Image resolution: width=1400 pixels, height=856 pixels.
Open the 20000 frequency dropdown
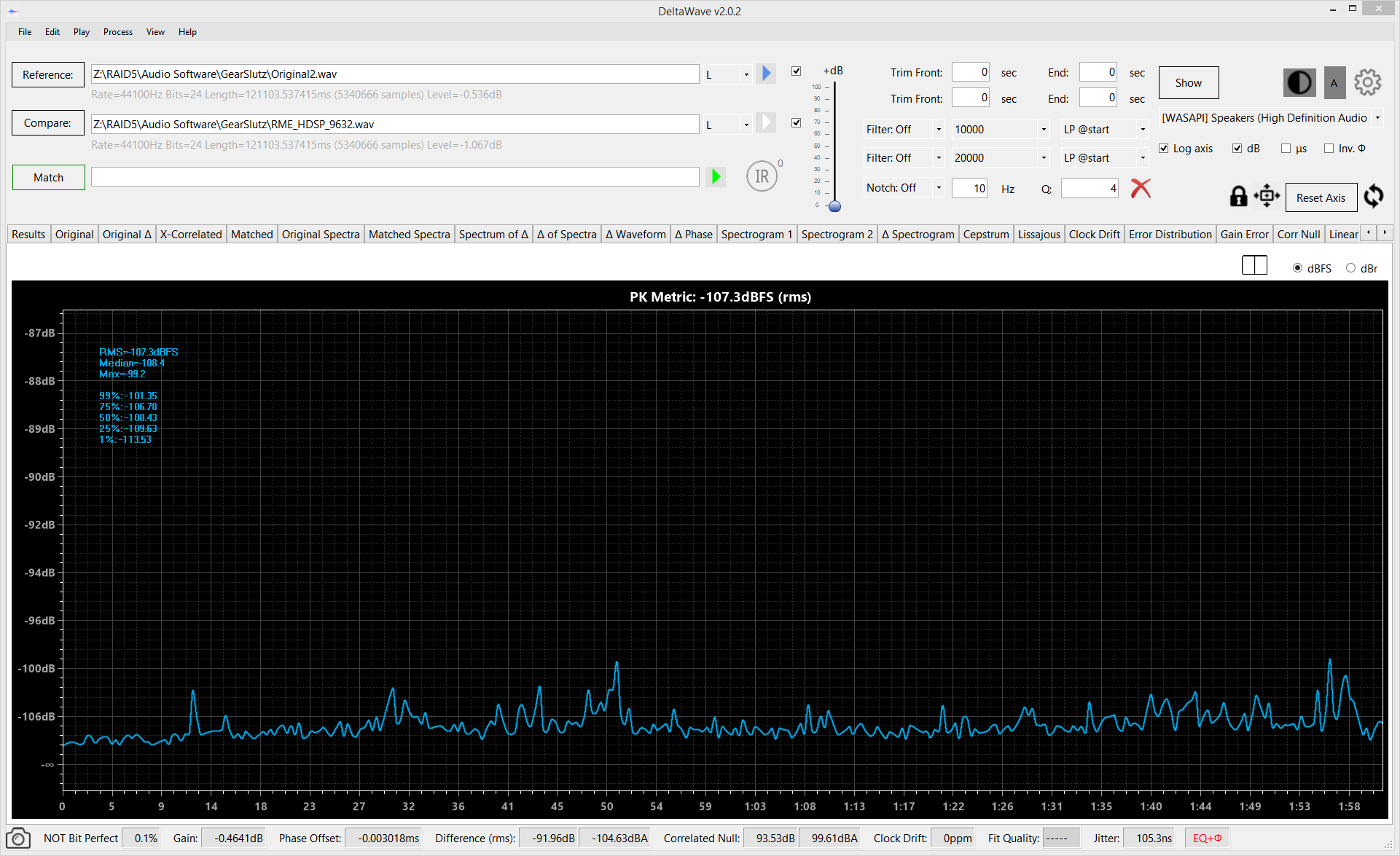[x=1001, y=158]
